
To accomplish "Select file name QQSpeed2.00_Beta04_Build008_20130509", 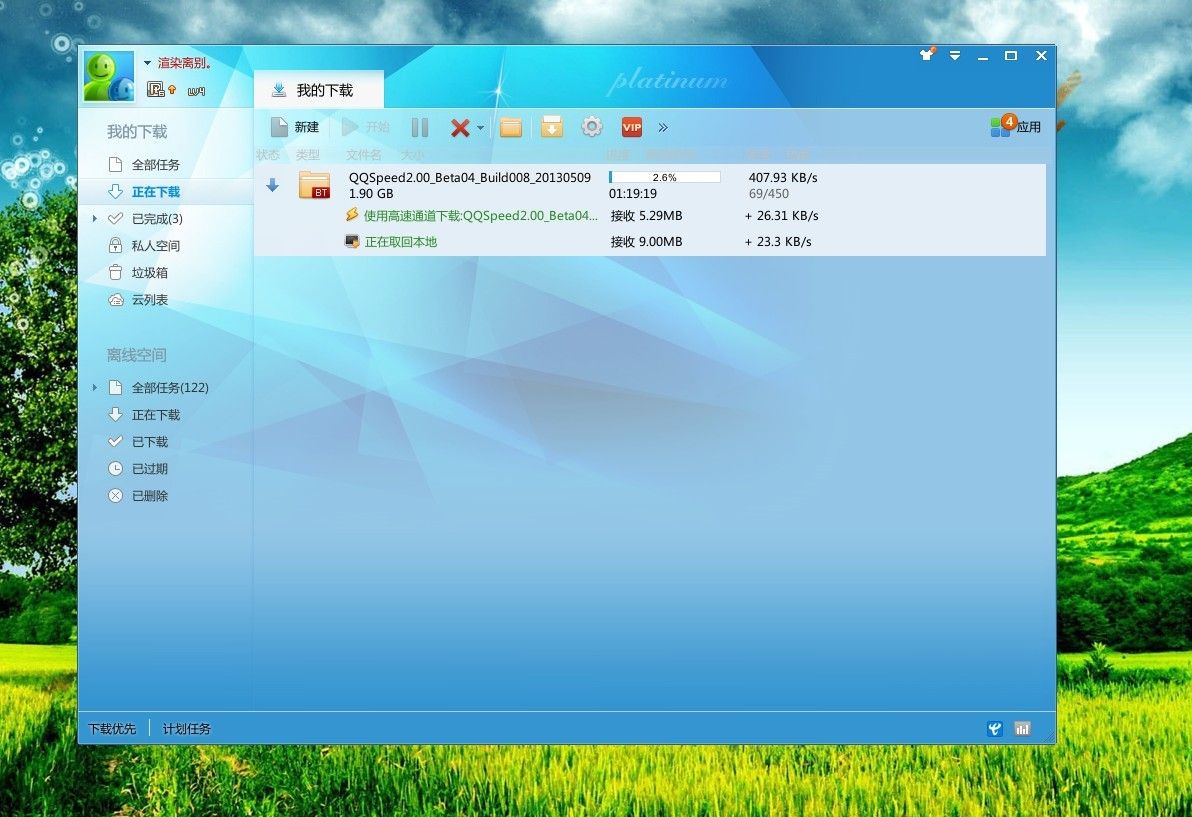I will (x=470, y=177).
